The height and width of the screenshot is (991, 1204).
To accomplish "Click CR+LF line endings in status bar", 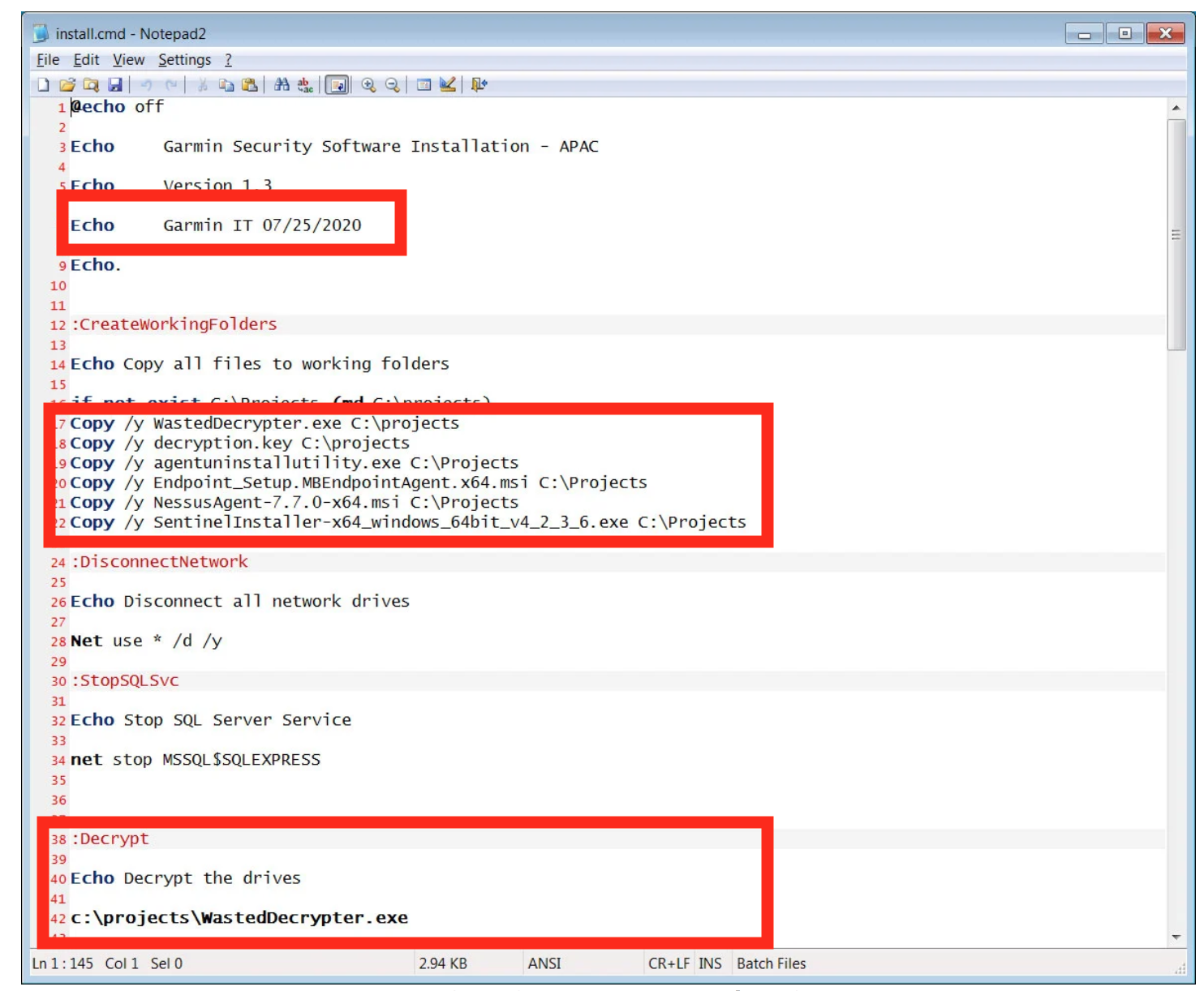I will pos(669,963).
